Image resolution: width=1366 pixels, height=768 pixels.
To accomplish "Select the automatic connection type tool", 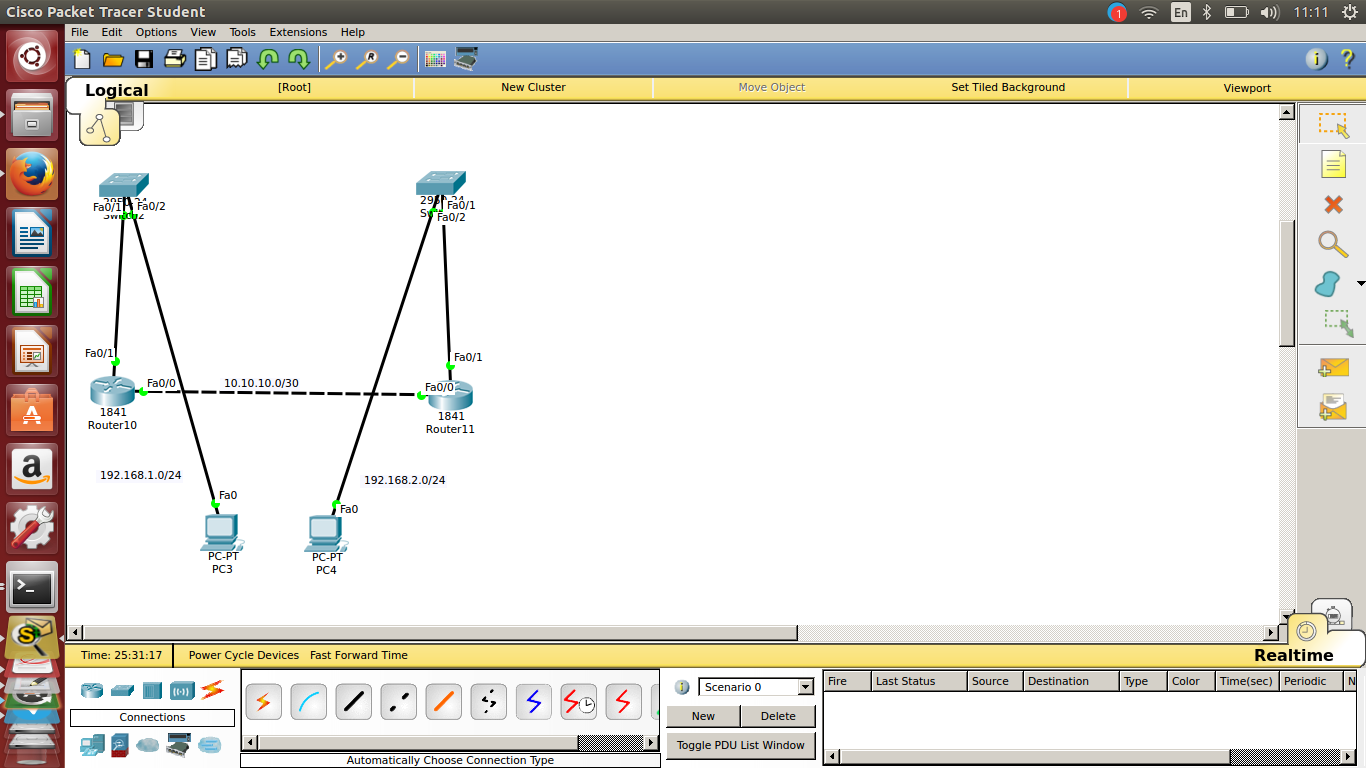I will click(263, 701).
